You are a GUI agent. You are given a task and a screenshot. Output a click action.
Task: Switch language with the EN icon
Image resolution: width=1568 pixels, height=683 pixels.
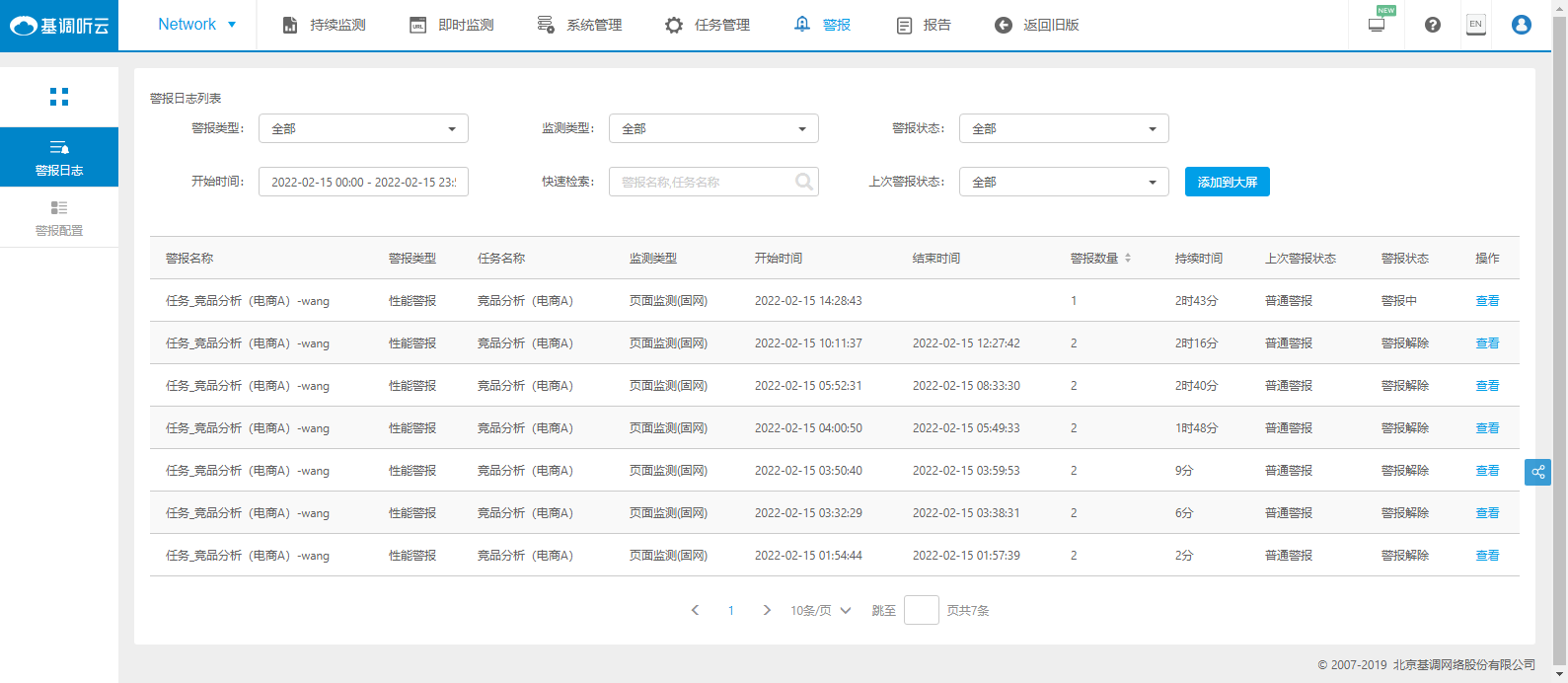(1475, 25)
